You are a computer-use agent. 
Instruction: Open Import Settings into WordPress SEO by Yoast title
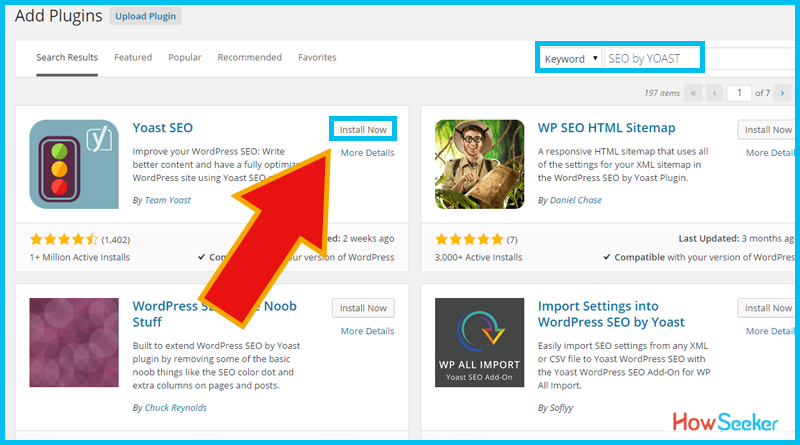coord(611,314)
